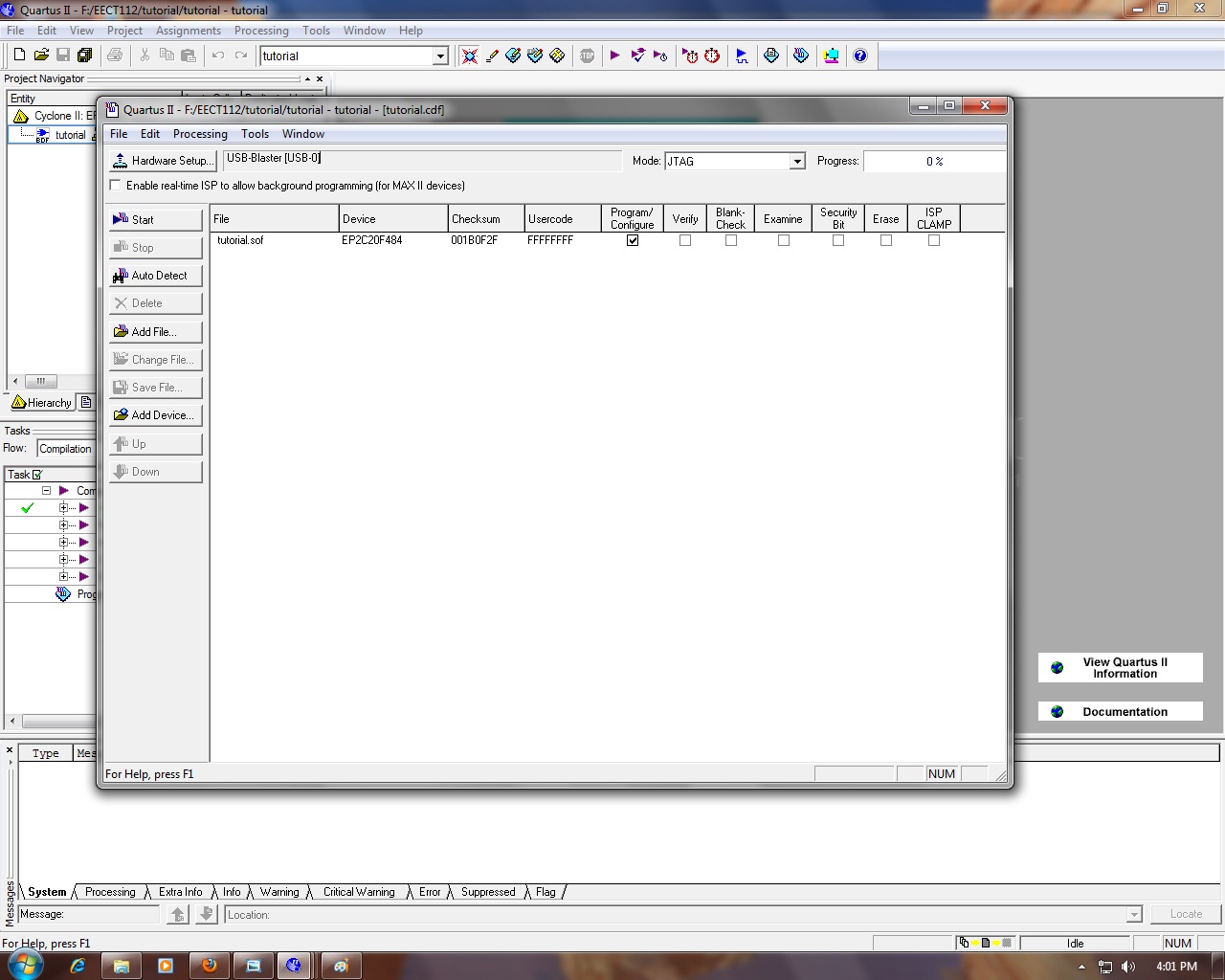Select the Hardware Setup button
The width and height of the screenshot is (1225, 980).
click(163, 160)
